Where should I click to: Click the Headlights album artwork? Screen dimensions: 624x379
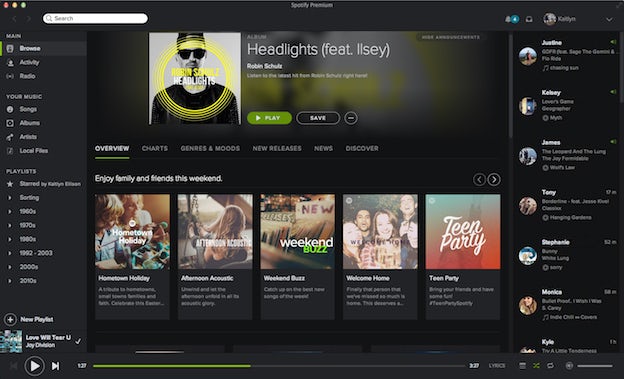click(195, 78)
